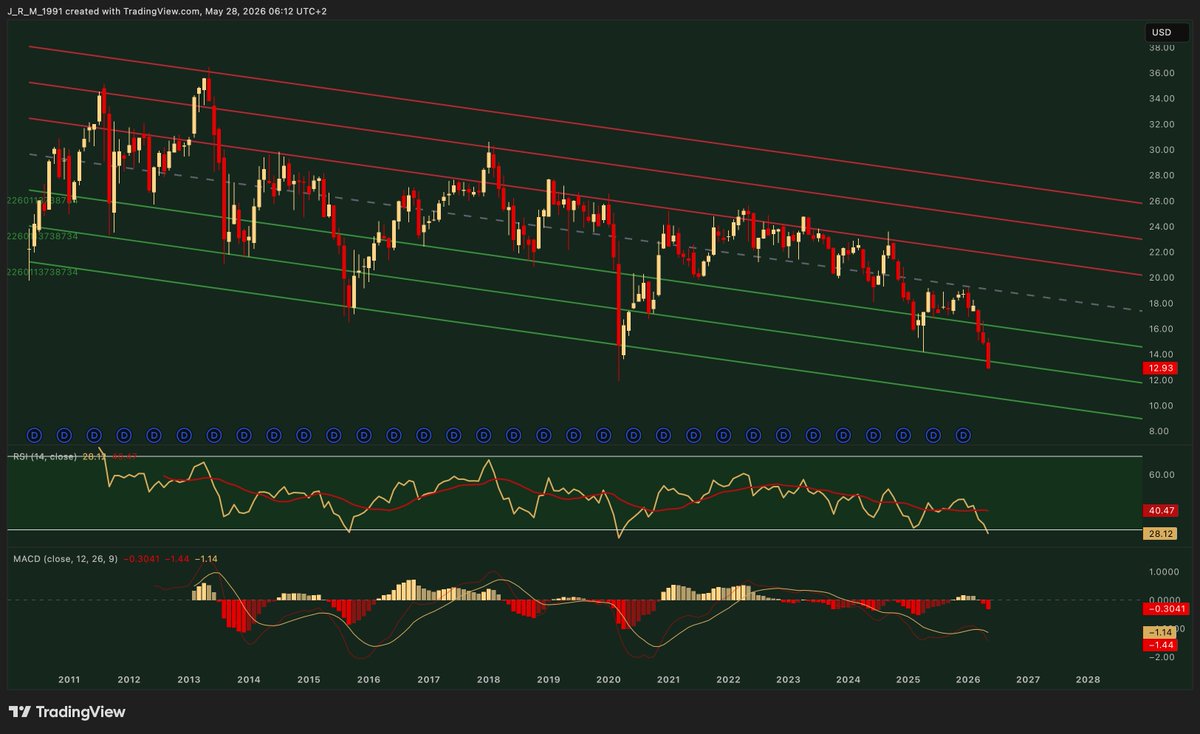Click the 2012 year label on time axis
1200x734 pixels.
(129, 679)
